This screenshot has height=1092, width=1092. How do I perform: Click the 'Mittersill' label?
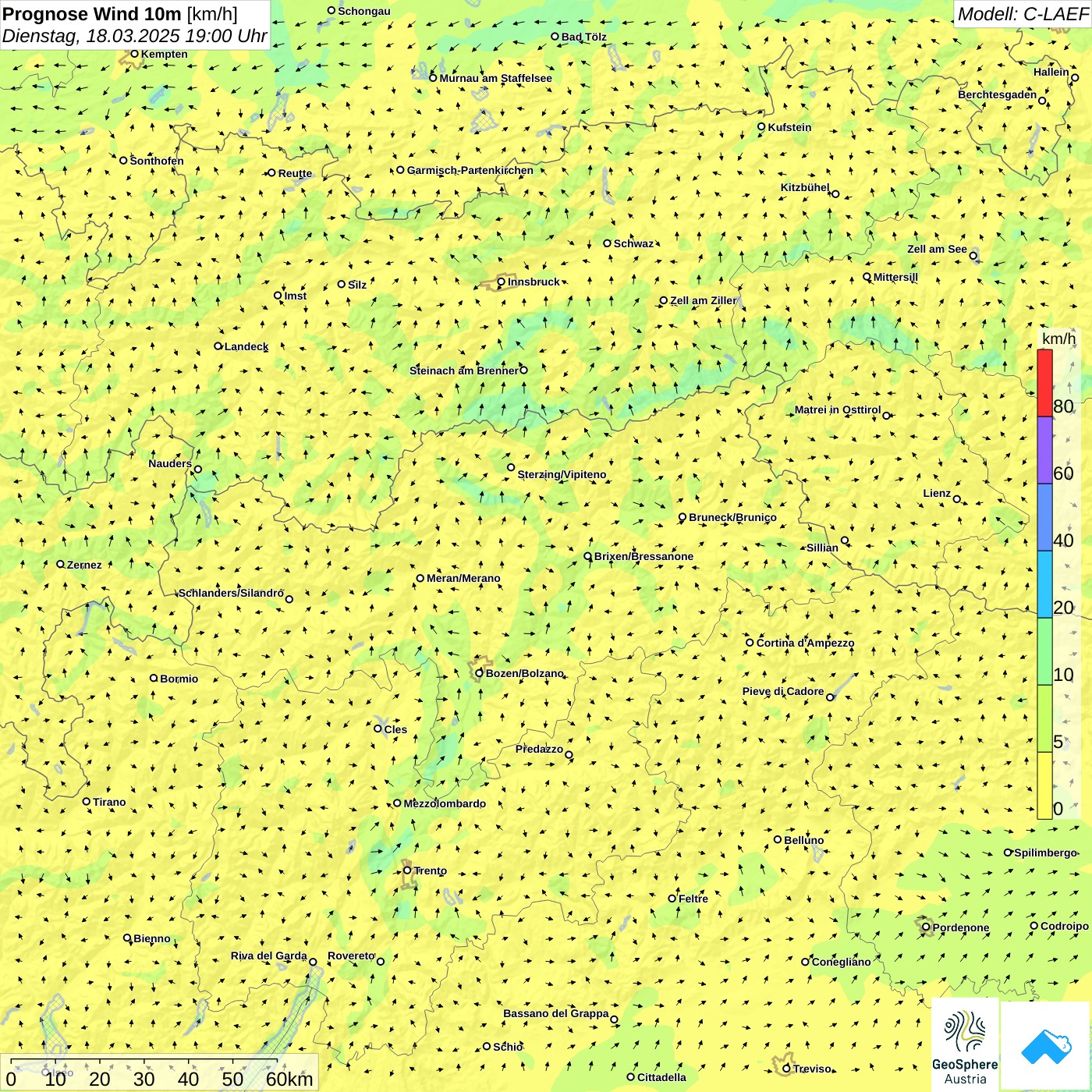[896, 277]
